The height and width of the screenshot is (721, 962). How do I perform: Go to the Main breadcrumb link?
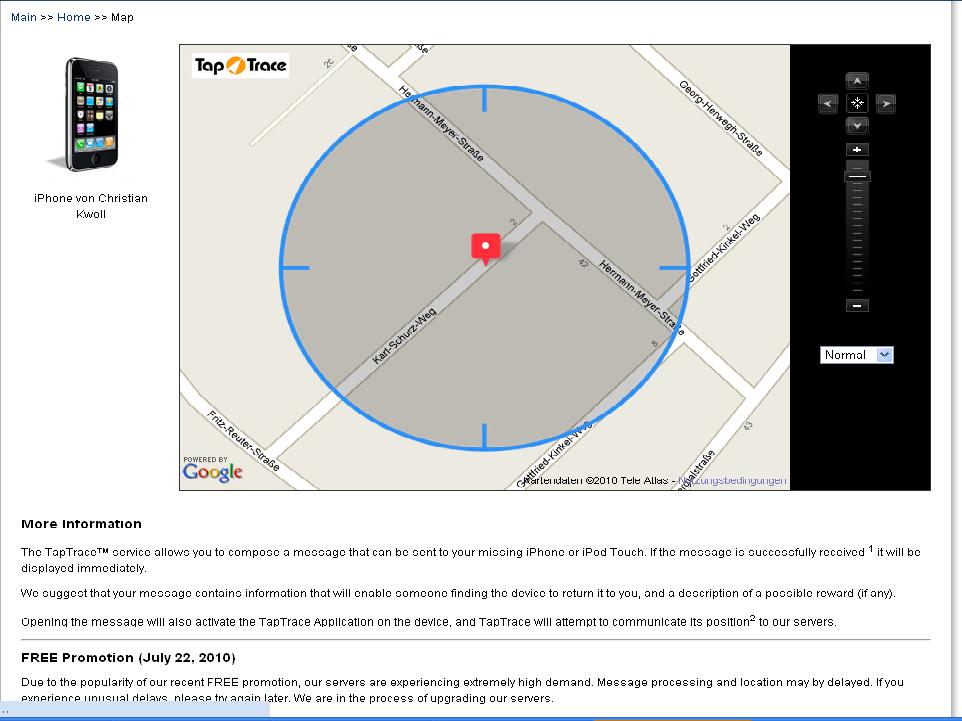pos(24,17)
